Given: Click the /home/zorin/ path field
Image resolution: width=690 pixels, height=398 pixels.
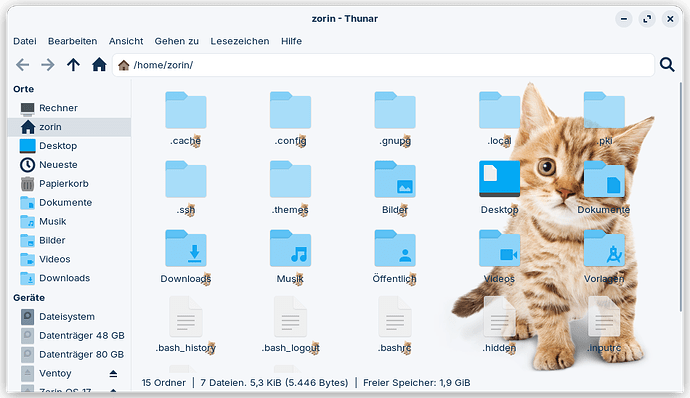Looking at the screenshot, I should 384,65.
